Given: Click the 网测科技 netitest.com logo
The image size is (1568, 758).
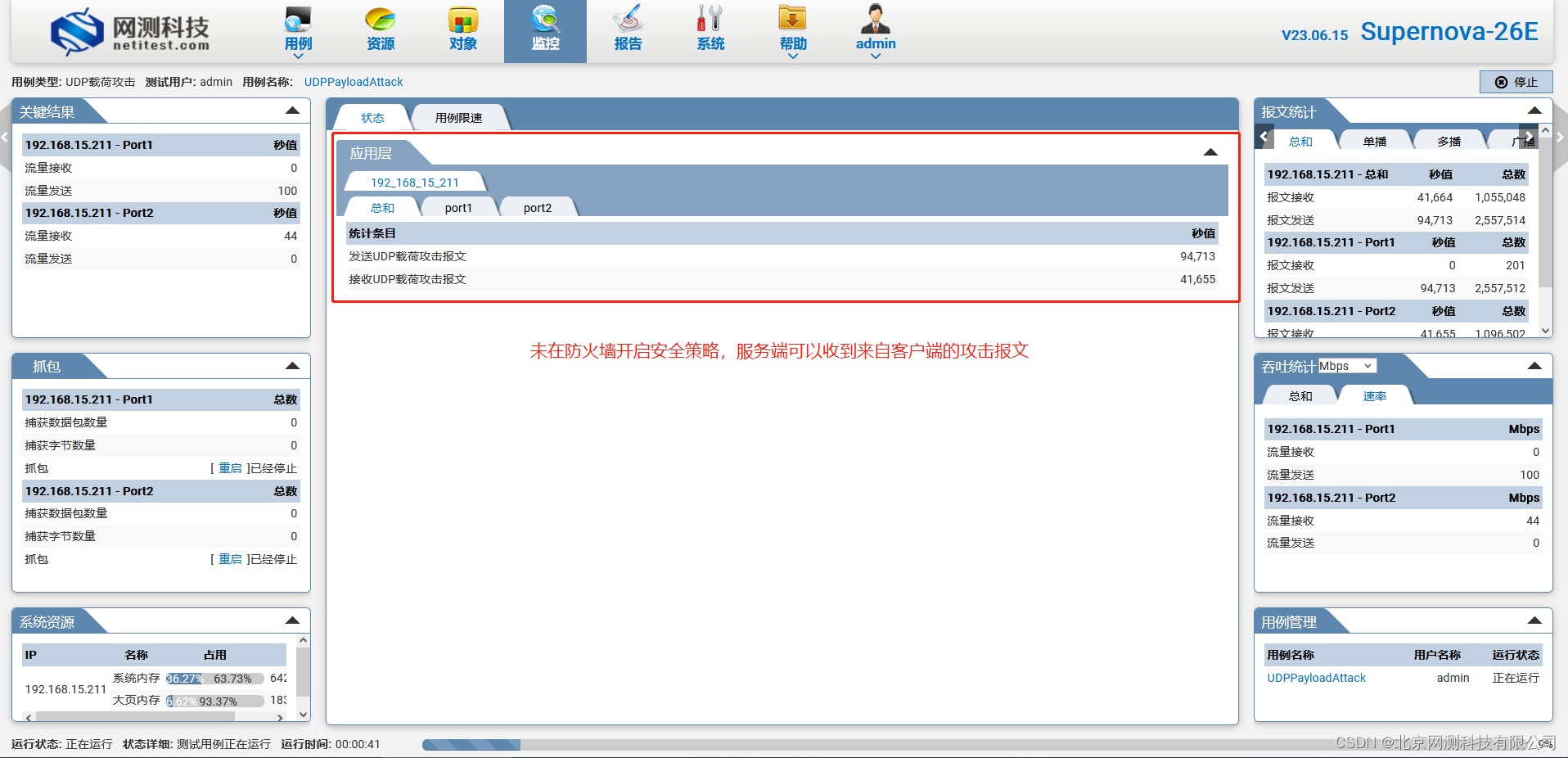Looking at the screenshot, I should tap(129, 31).
